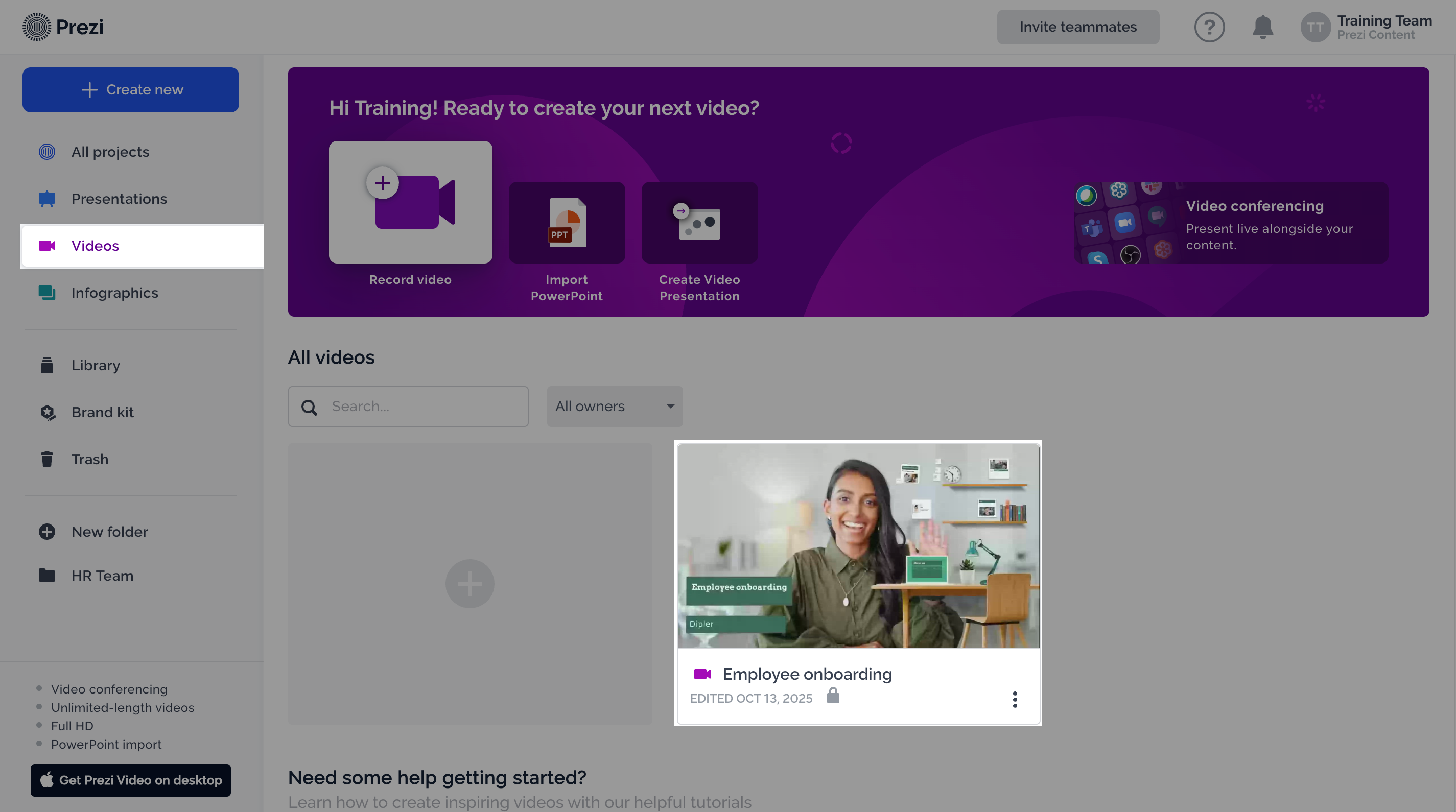Open Infographics section in sidebar
This screenshot has width=1456, height=812.
(x=115, y=293)
